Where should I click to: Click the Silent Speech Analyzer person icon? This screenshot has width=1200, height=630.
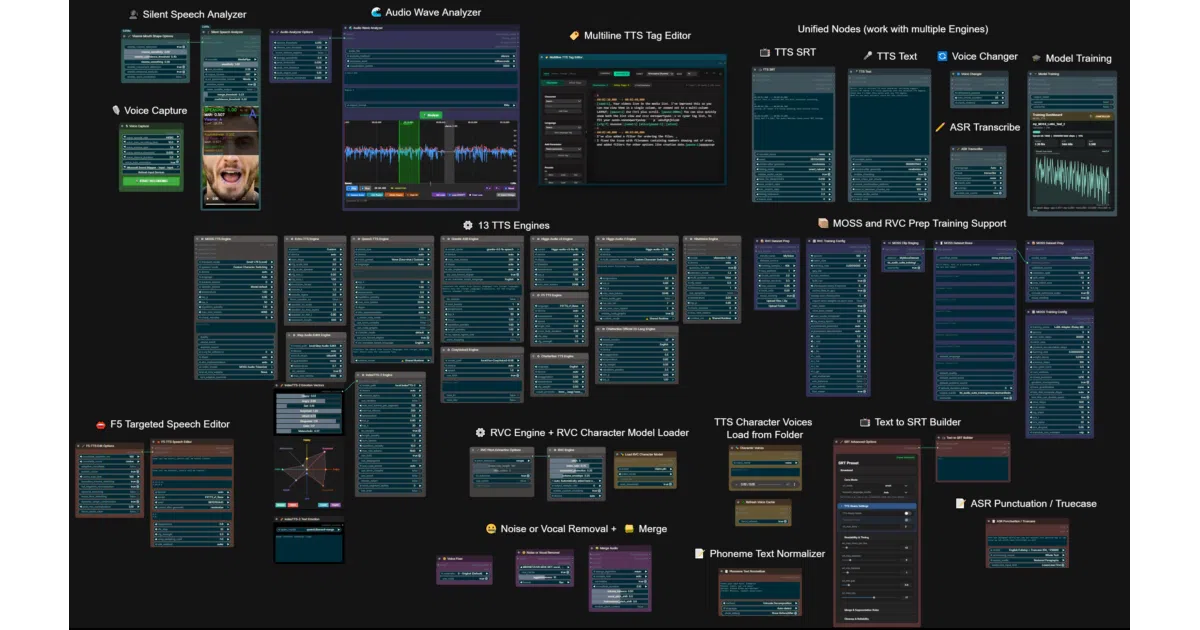point(134,15)
